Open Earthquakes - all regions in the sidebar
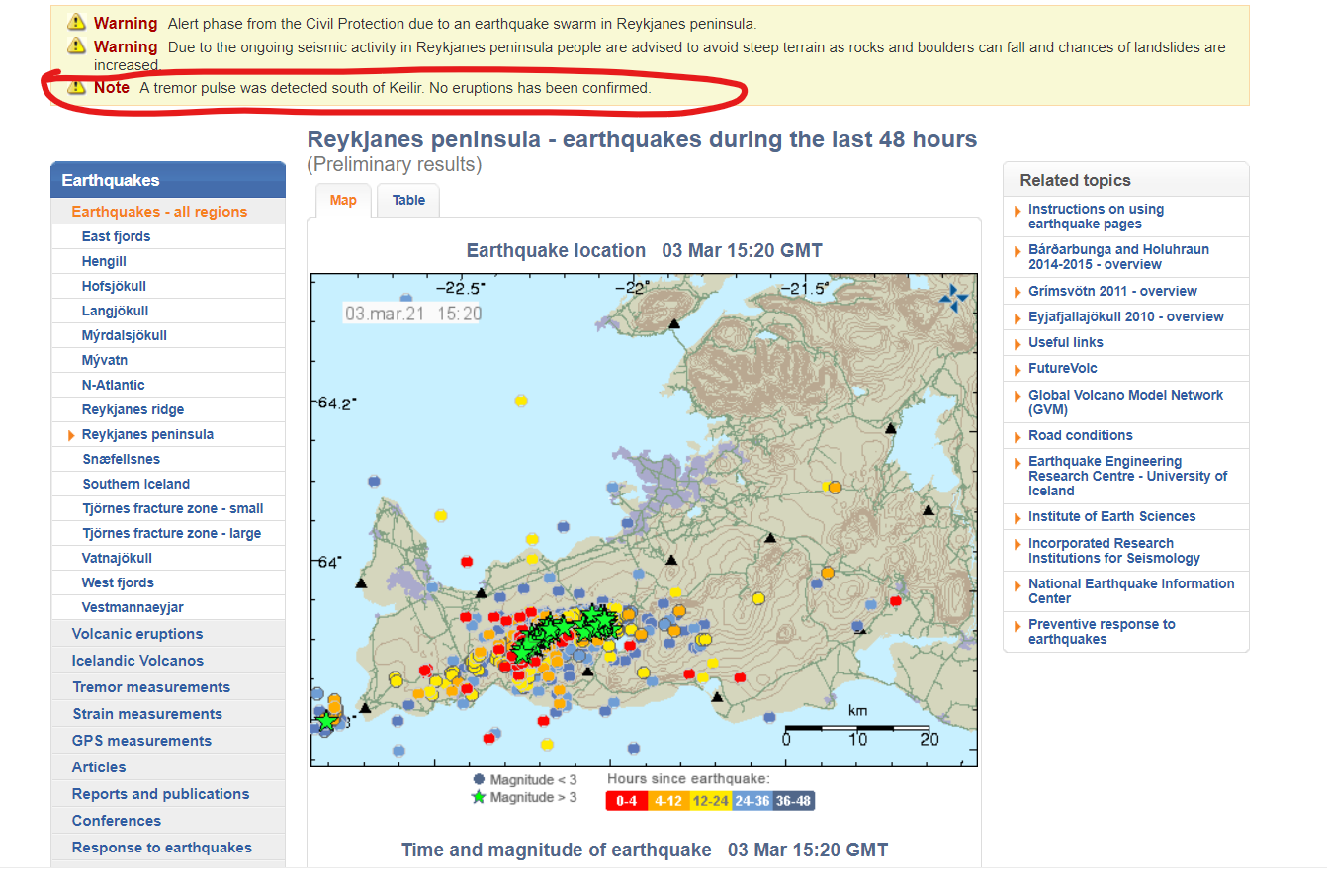The width and height of the screenshot is (1327, 896). 159,212
